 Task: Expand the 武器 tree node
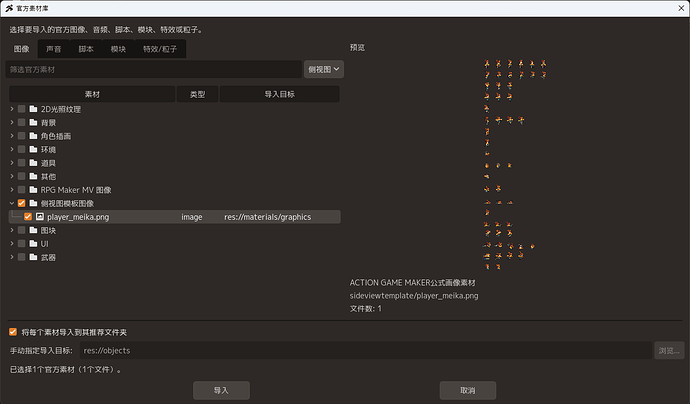[x=12, y=257]
